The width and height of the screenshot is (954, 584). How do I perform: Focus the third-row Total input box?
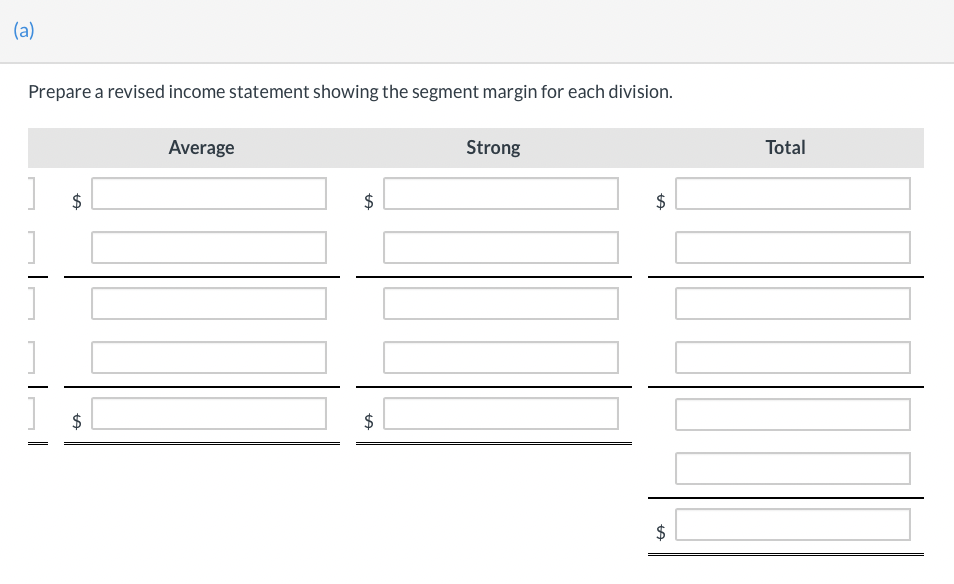coord(793,304)
